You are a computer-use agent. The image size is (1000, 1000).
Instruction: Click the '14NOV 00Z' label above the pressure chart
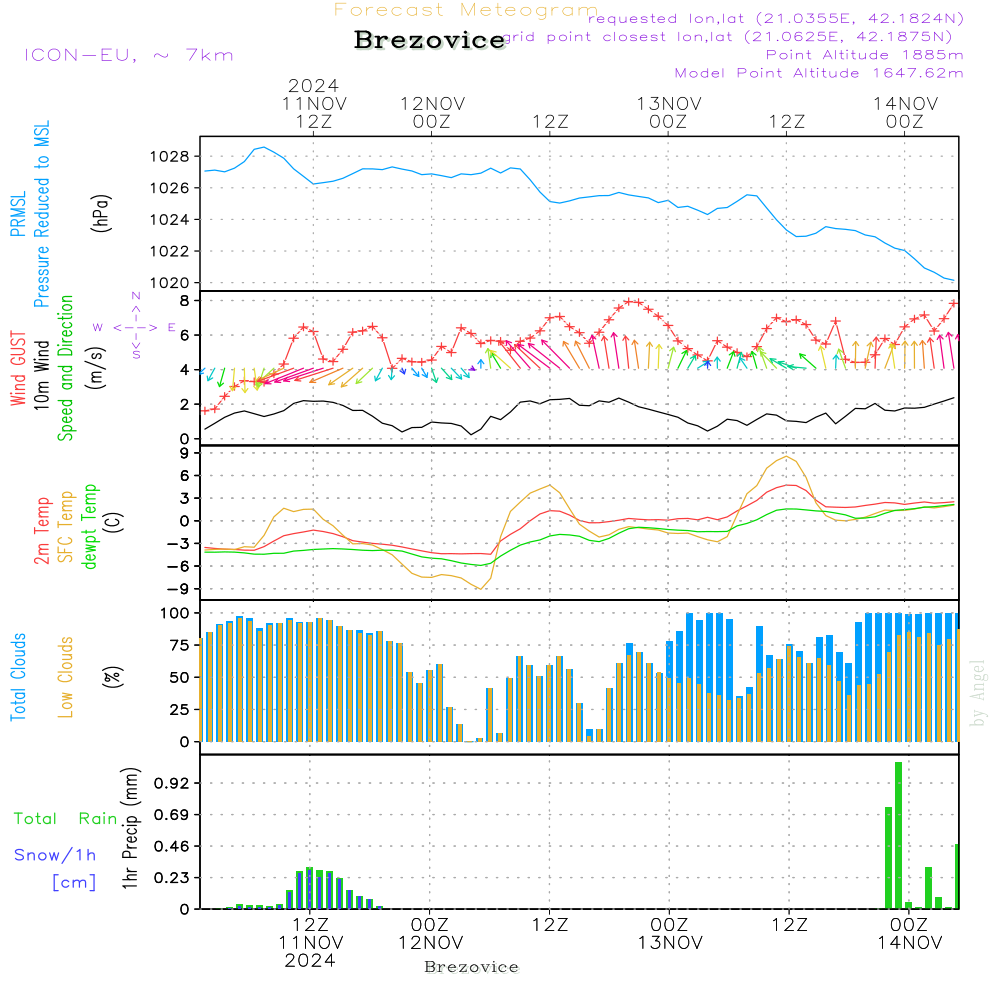click(905, 112)
